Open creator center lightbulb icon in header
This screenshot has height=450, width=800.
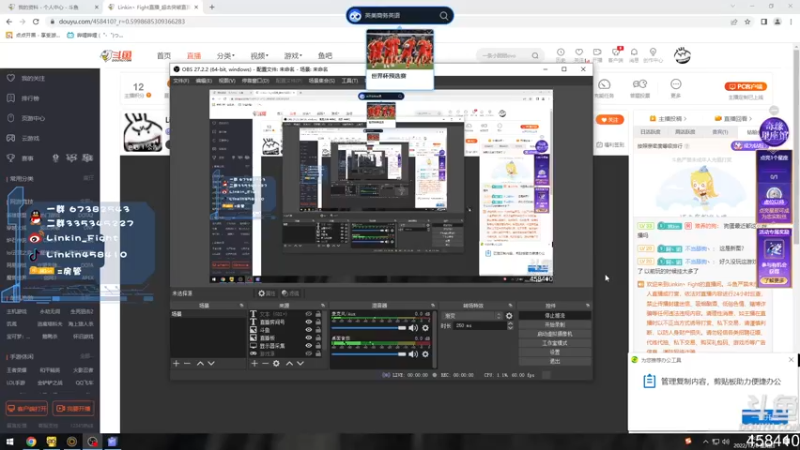[x=653, y=53]
